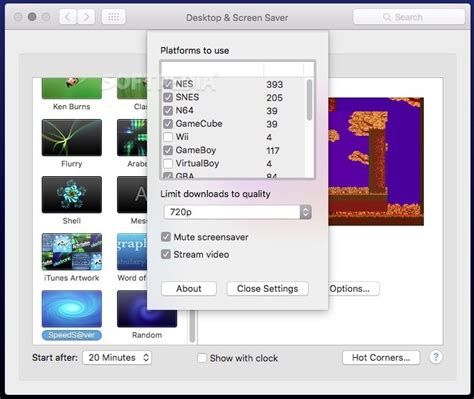This screenshot has width=474, height=399.
Task: Enable Show with clock checkbox
Action: (x=202, y=358)
